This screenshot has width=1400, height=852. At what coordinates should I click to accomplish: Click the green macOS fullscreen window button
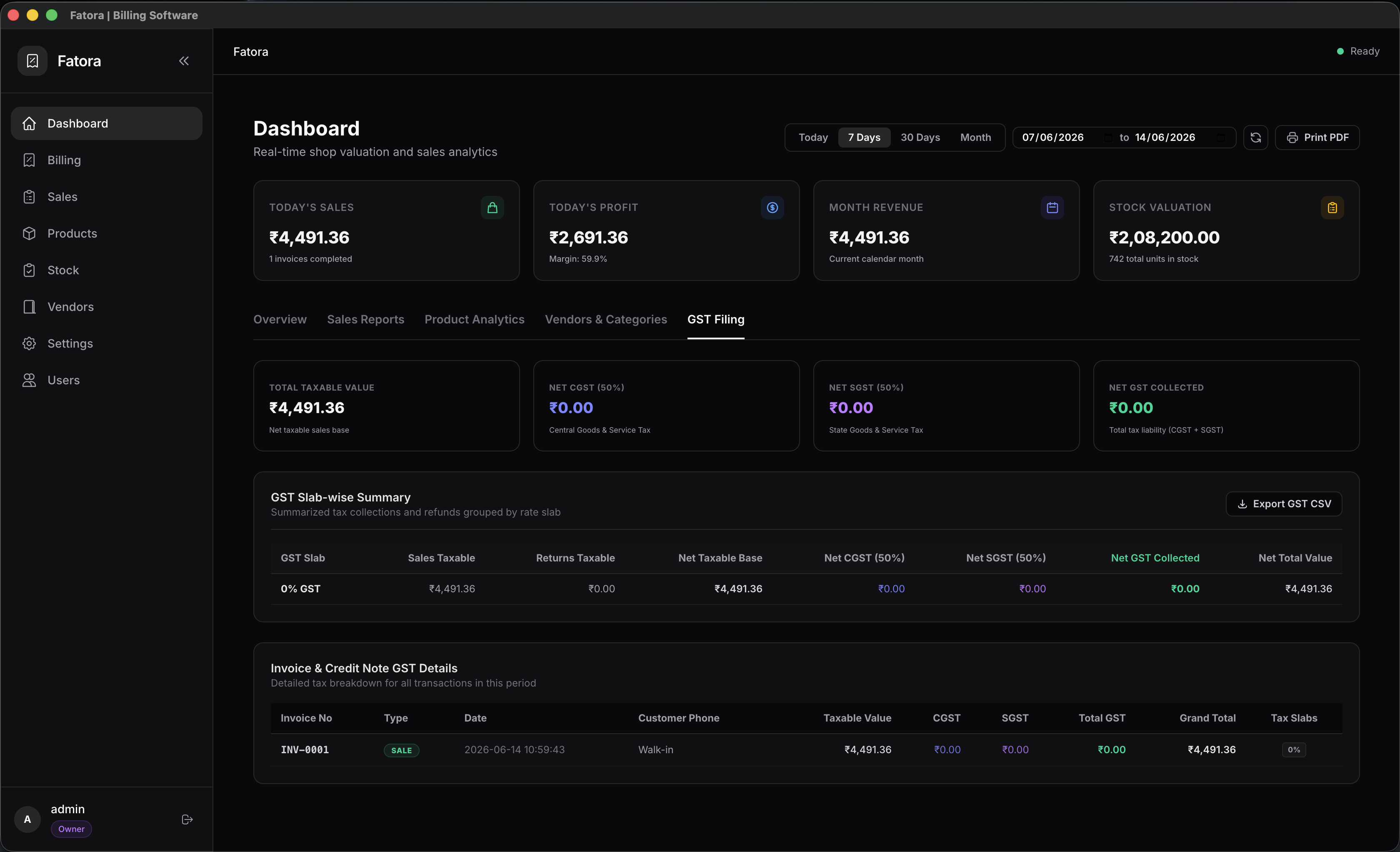pos(52,15)
